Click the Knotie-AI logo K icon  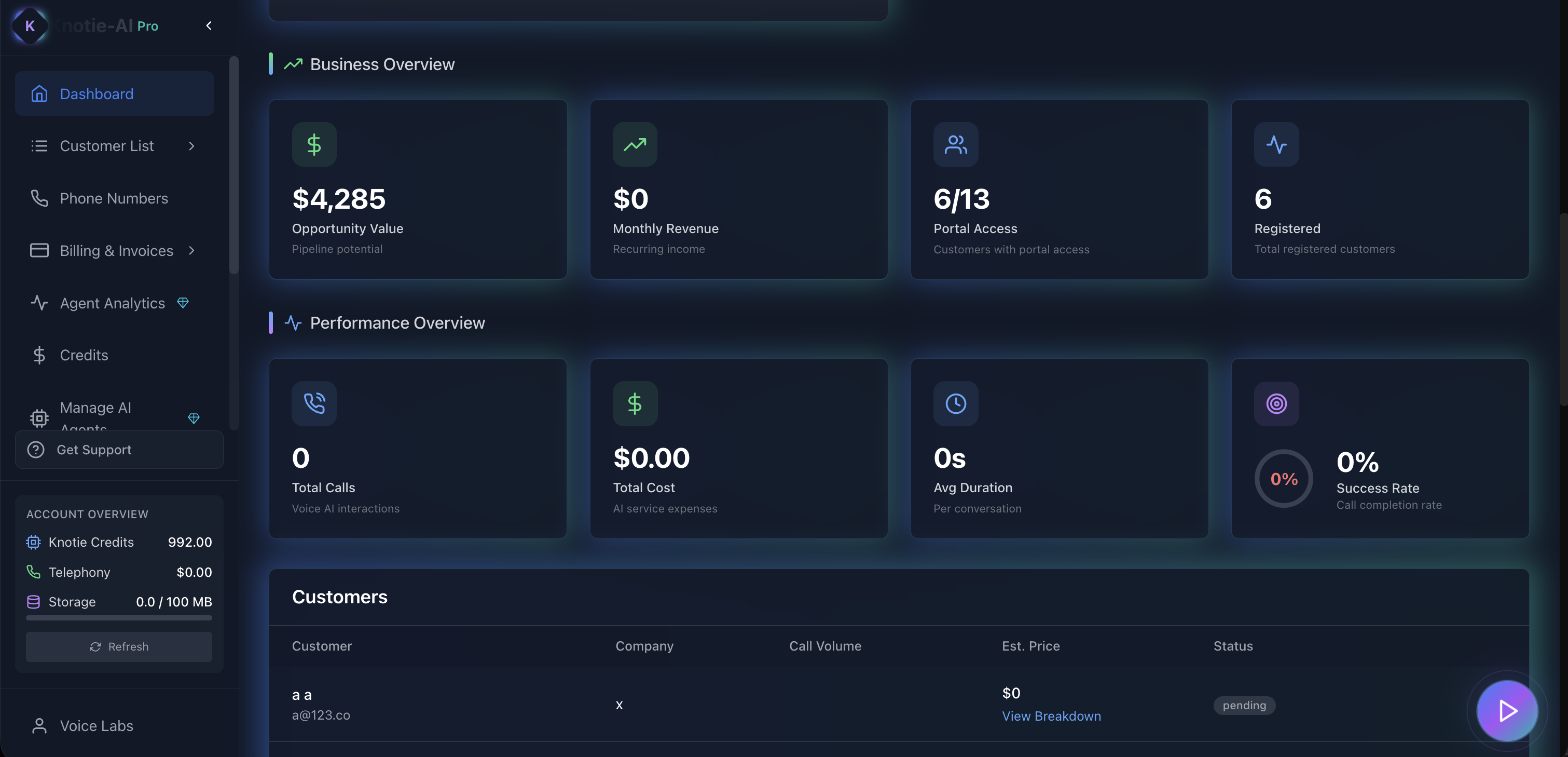29,25
